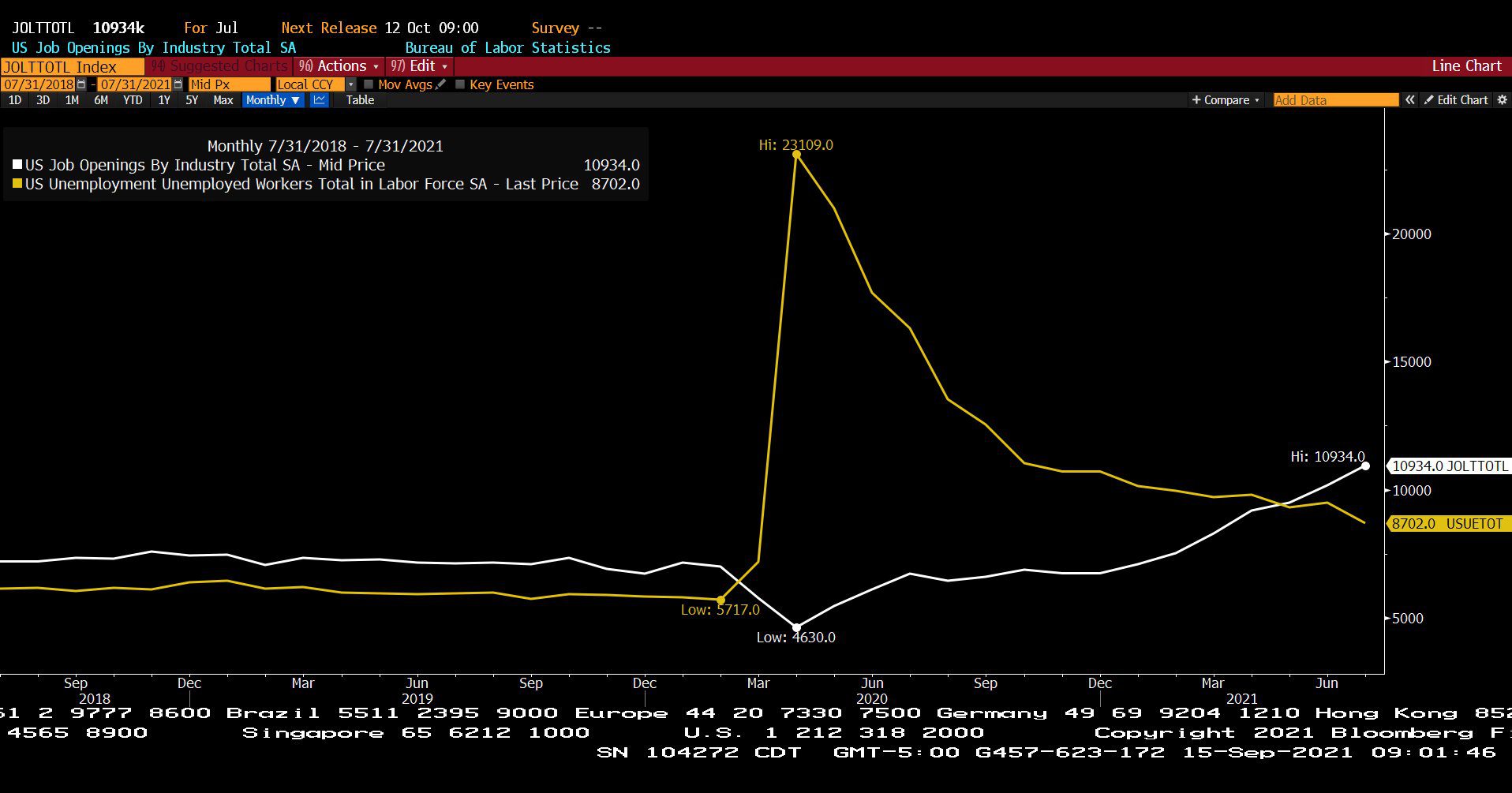
Task: Click legend header Monthly 7/31/2018 - 7/31/2021
Action: 325,146
